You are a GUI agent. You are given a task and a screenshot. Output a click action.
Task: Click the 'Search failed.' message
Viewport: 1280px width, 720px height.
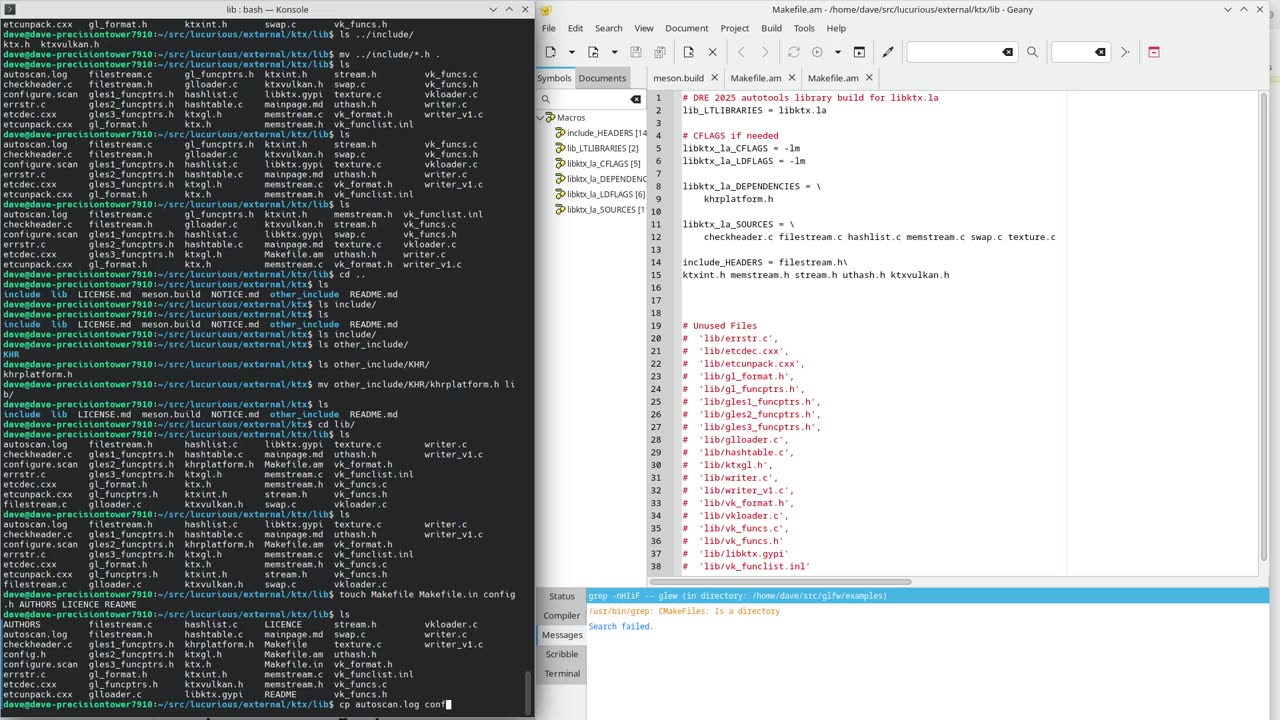click(x=620, y=627)
